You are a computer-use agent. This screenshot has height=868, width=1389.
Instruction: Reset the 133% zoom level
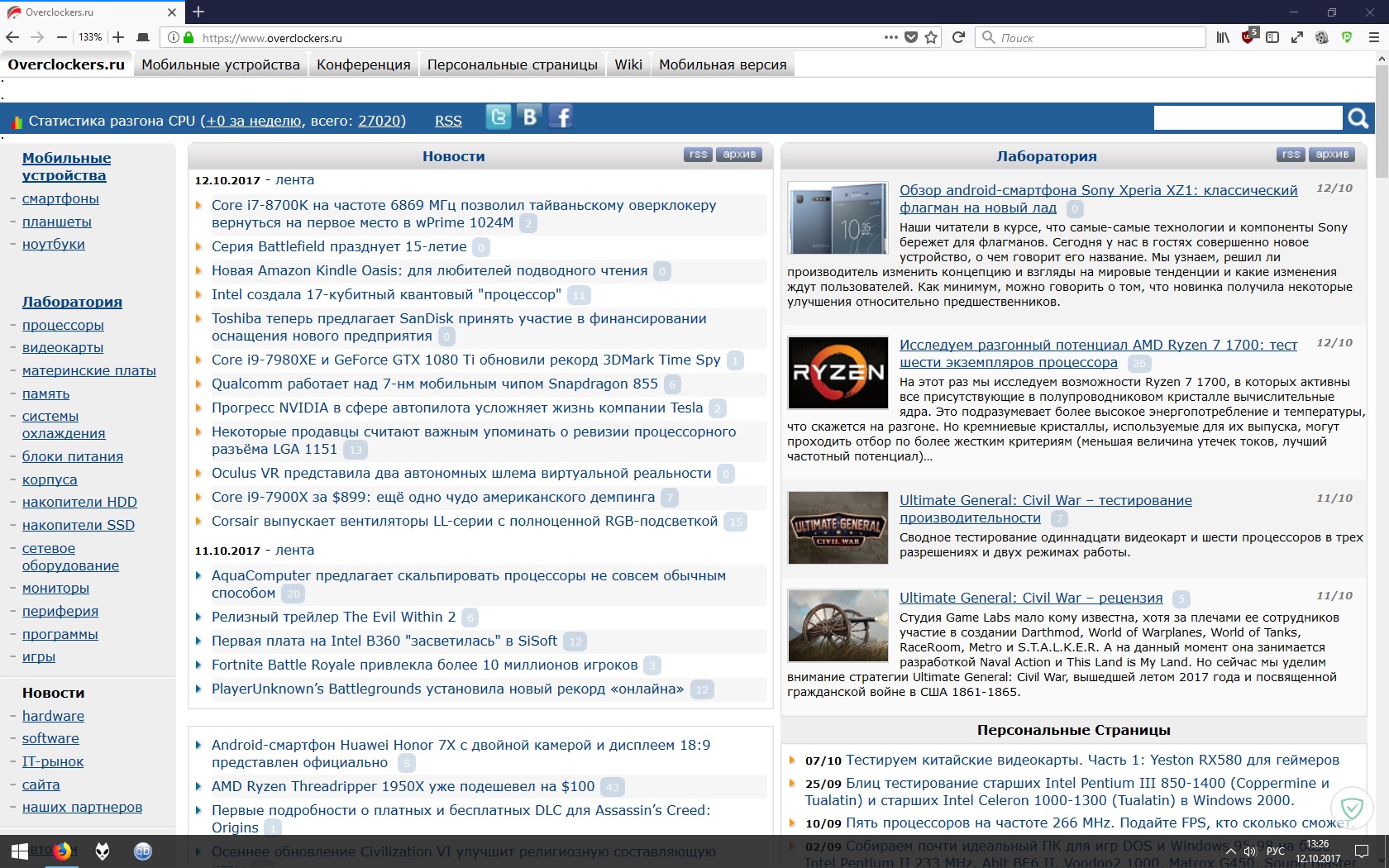(x=90, y=37)
